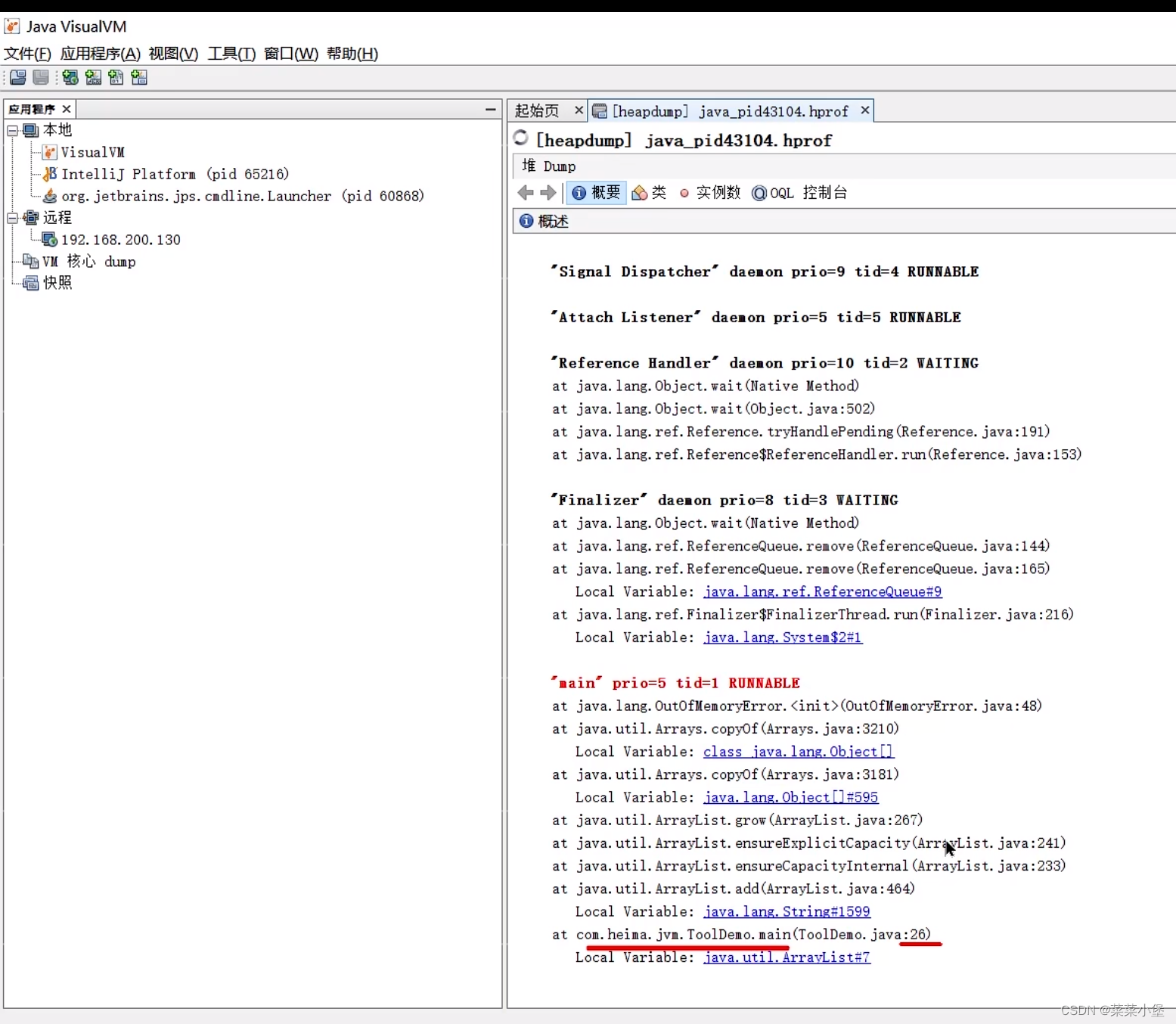Open the 文件(F) menu
This screenshot has height=1024, width=1176.
[28, 54]
